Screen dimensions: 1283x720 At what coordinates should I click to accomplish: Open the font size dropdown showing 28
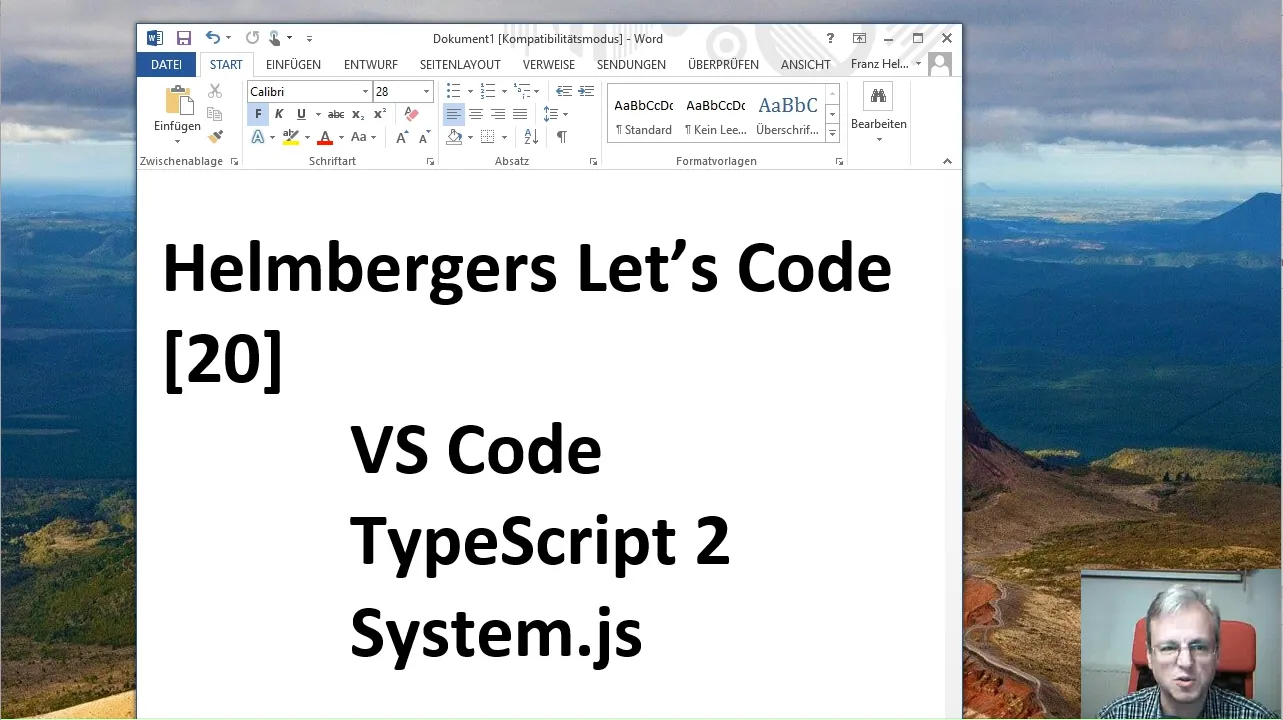[x=426, y=91]
